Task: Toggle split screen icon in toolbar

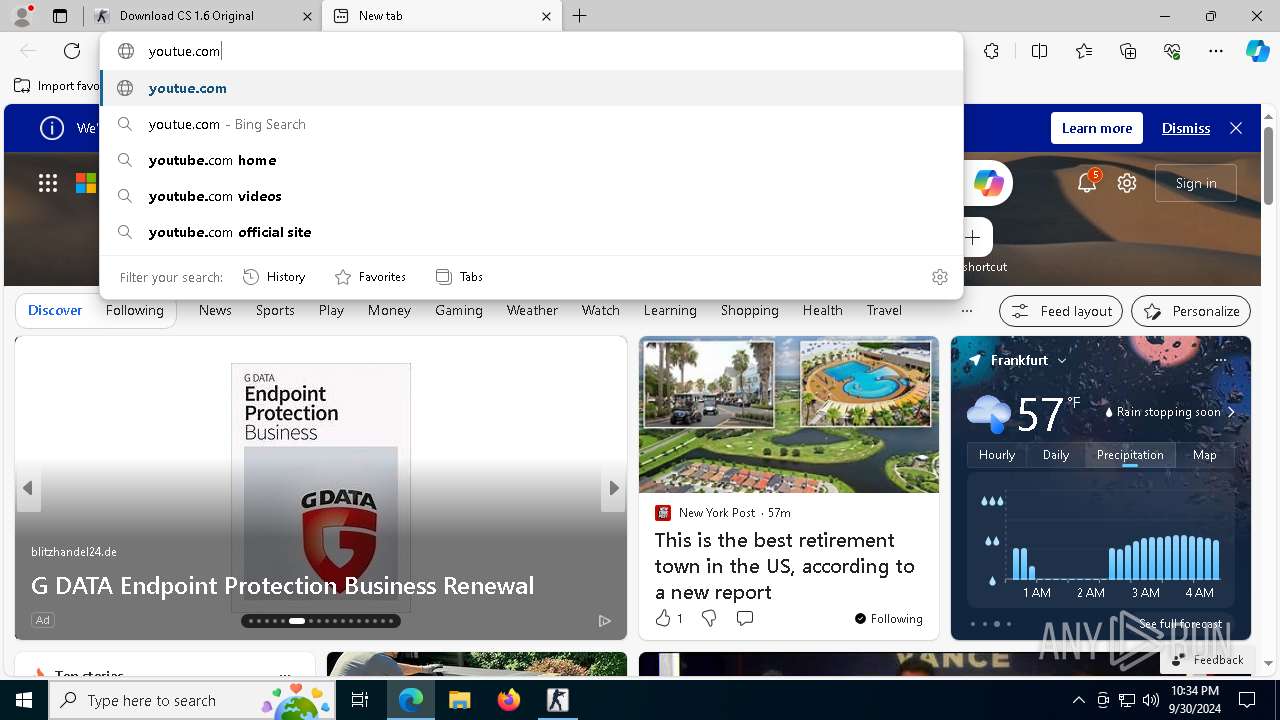Action: pyautogui.click(x=1039, y=51)
